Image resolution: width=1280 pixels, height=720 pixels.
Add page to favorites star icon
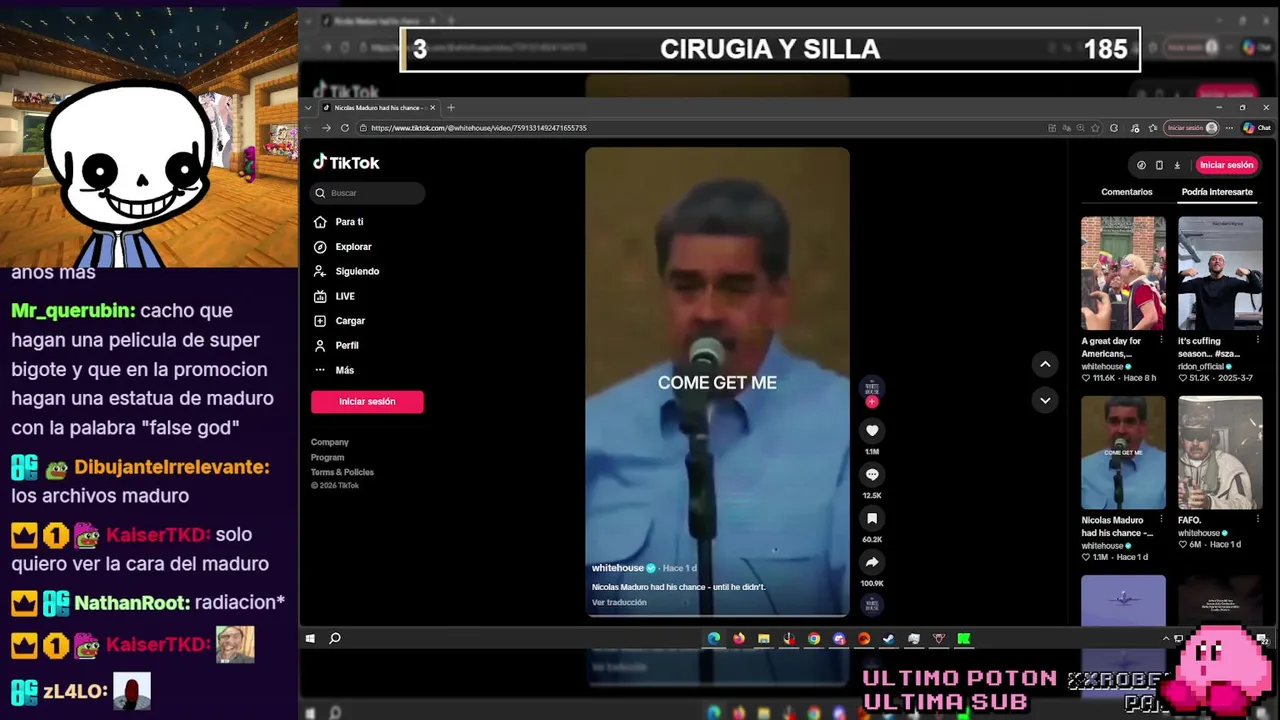1097,128
